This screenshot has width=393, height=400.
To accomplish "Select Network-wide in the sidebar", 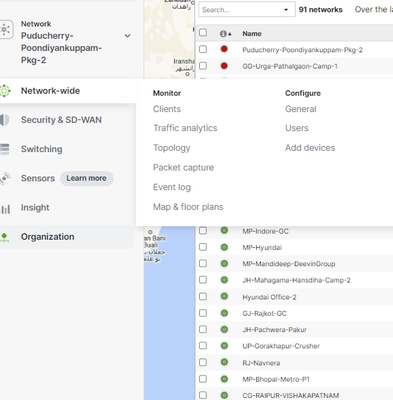I will pyautogui.click(x=50, y=91).
